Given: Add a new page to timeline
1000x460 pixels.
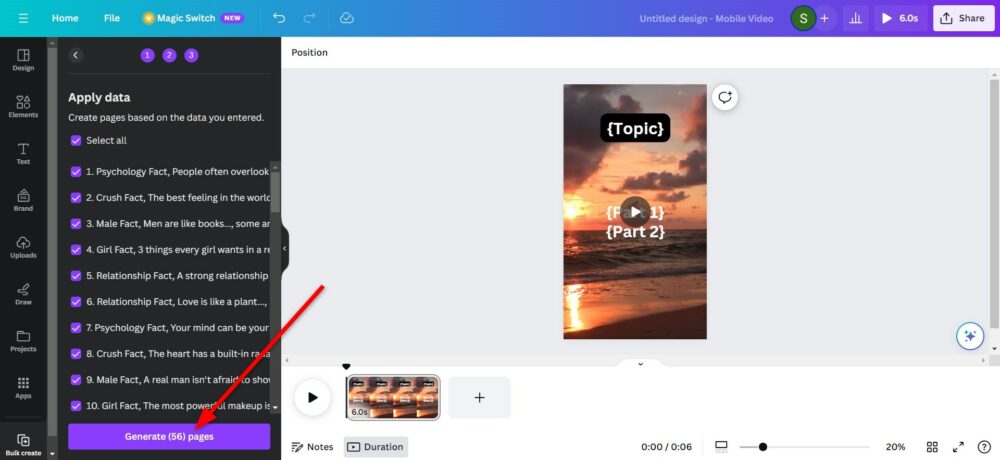Looking at the screenshot, I should [x=480, y=397].
